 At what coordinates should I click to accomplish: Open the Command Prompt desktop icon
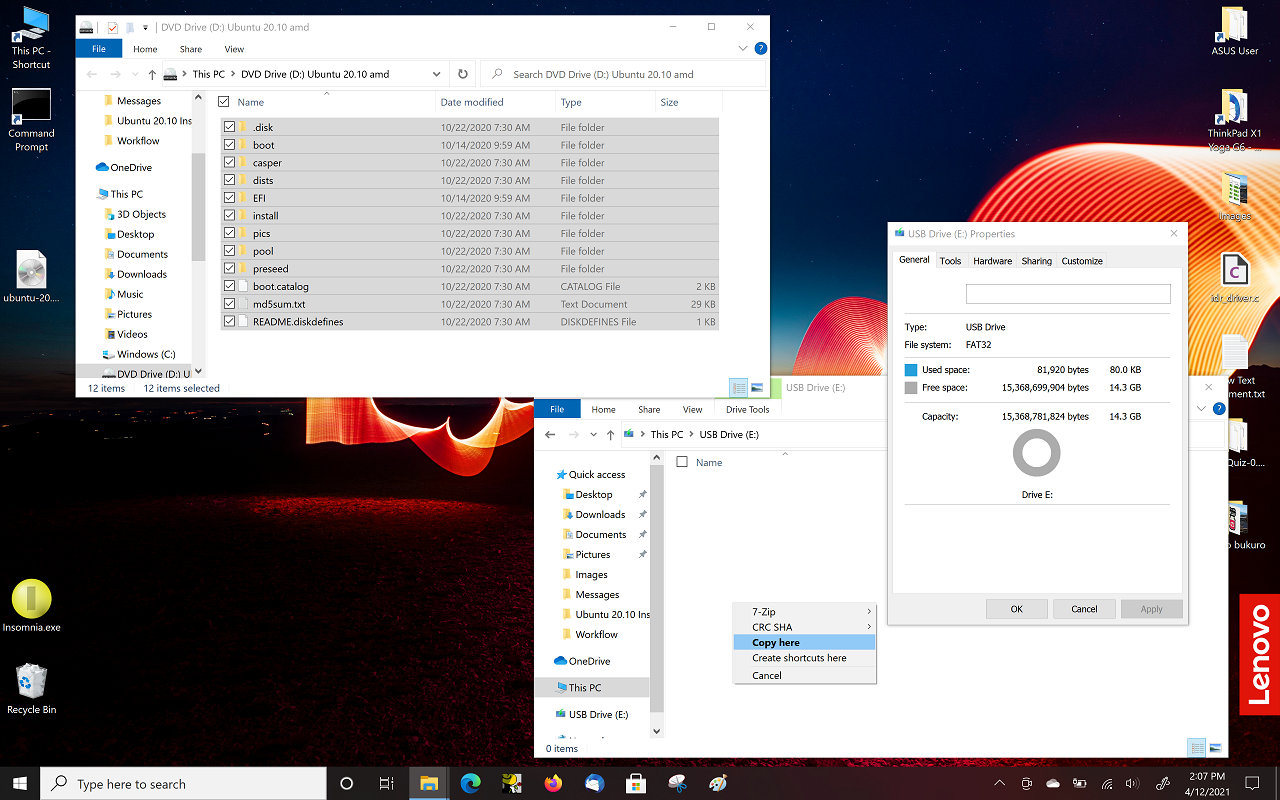coord(31,120)
